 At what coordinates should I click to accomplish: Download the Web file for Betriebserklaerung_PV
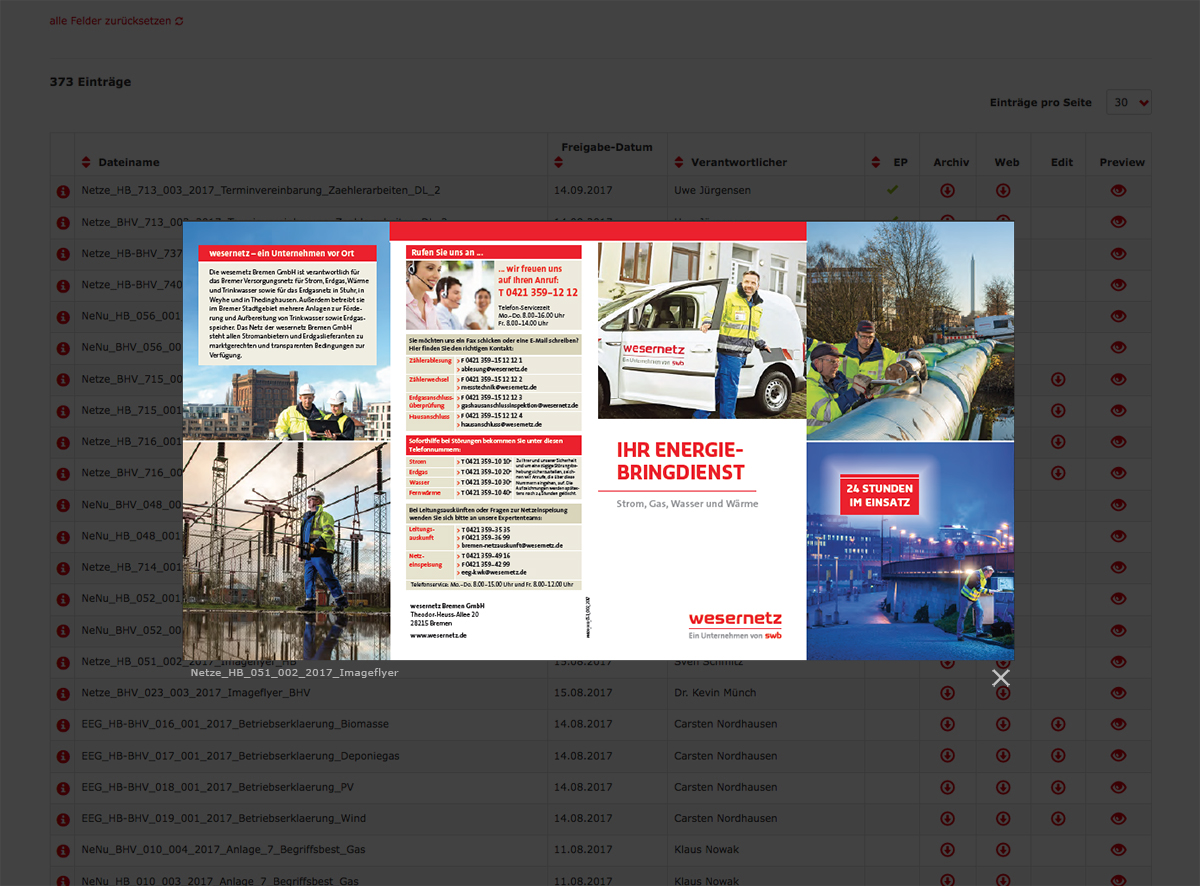pyautogui.click(x=1003, y=788)
